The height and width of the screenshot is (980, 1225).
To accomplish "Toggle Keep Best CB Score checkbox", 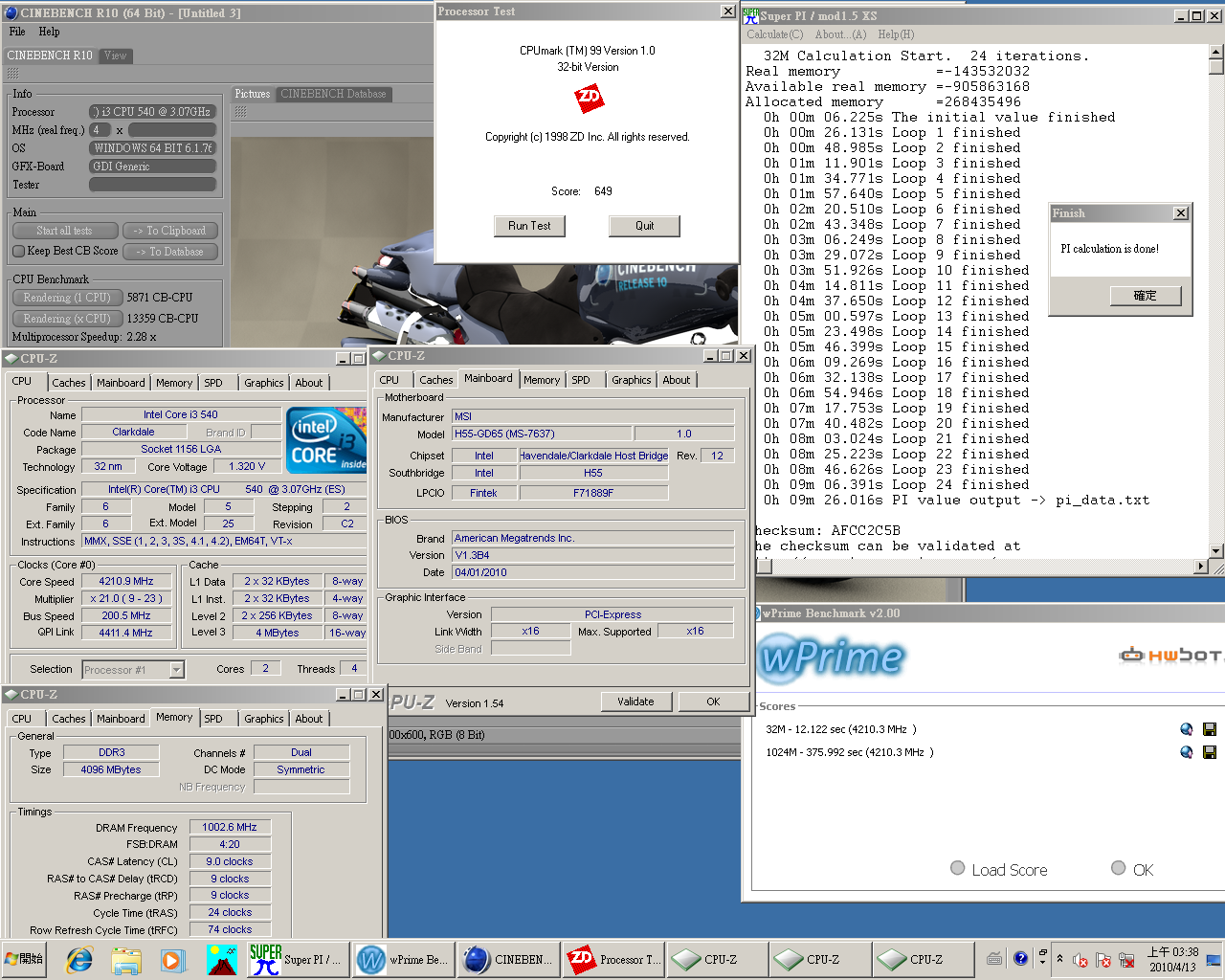I will [x=18, y=251].
